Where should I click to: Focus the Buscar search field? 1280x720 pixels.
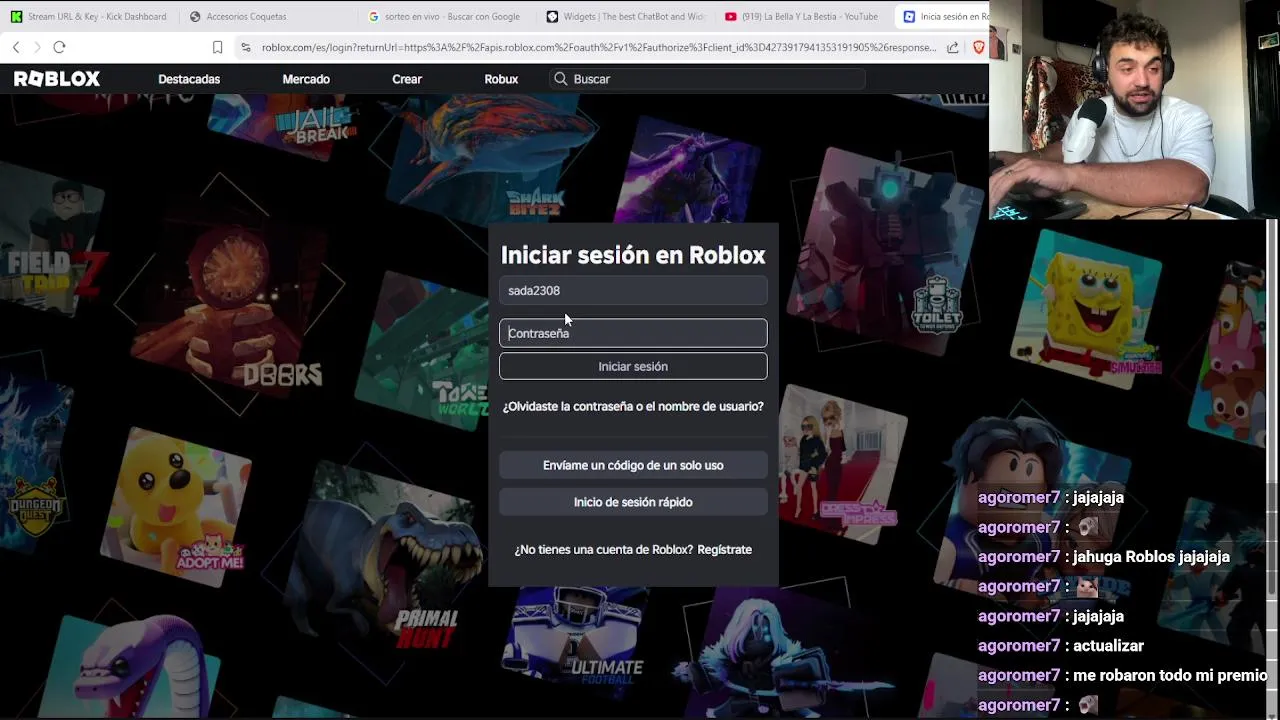coord(708,79)
